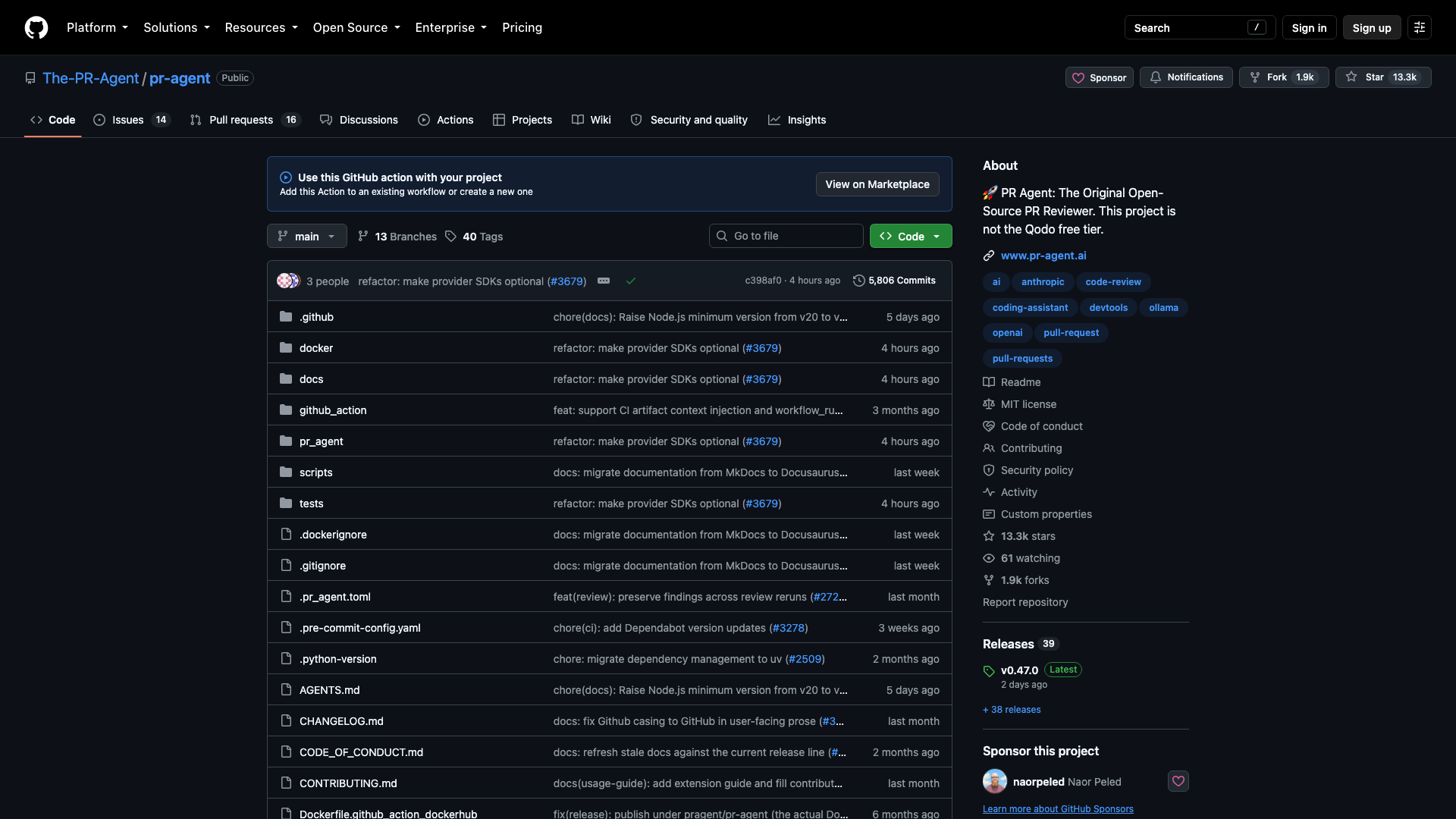The image size is (1456, 819).
Task: Open Learn more about GitHub Sponsors
Action: (x=1058, y=809)
